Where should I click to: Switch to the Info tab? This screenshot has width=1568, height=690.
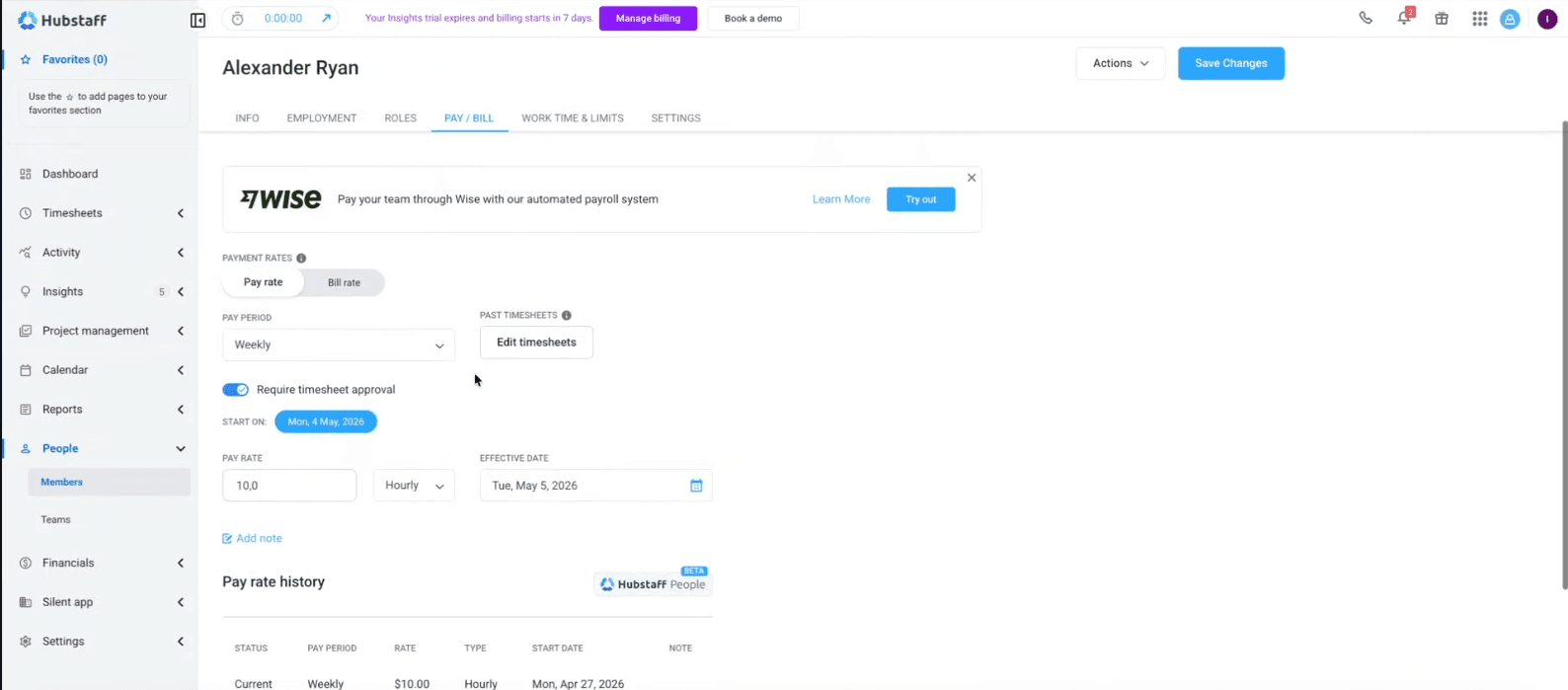[x=247, y=117]
